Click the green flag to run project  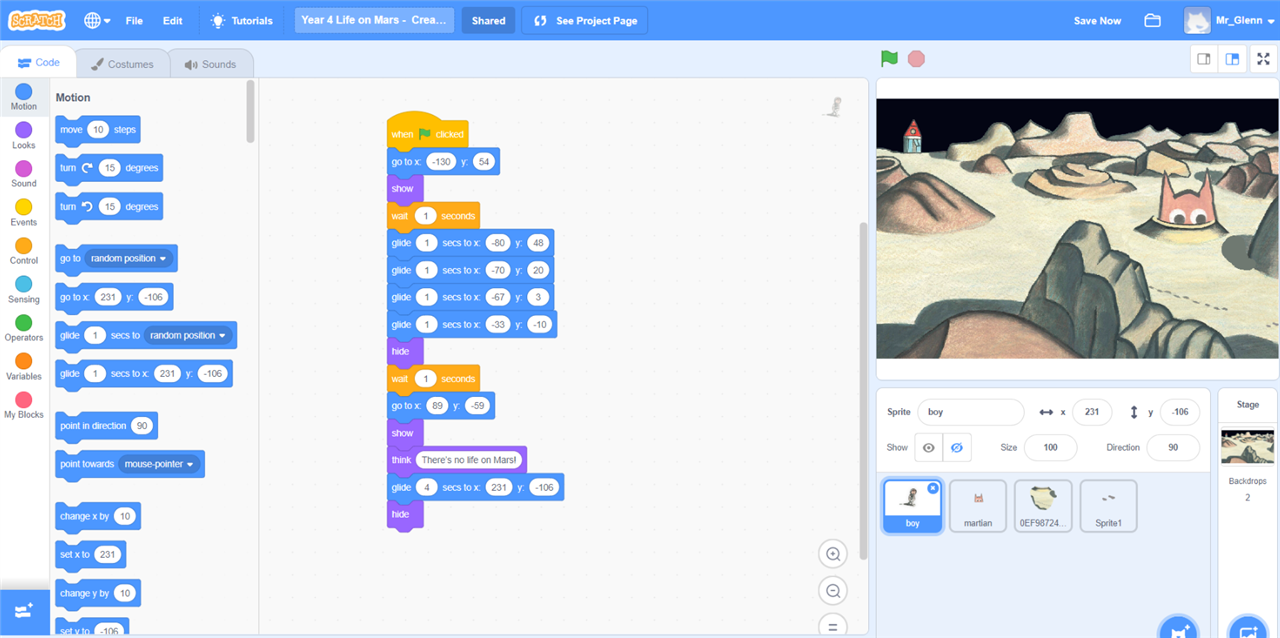point(889,59)
